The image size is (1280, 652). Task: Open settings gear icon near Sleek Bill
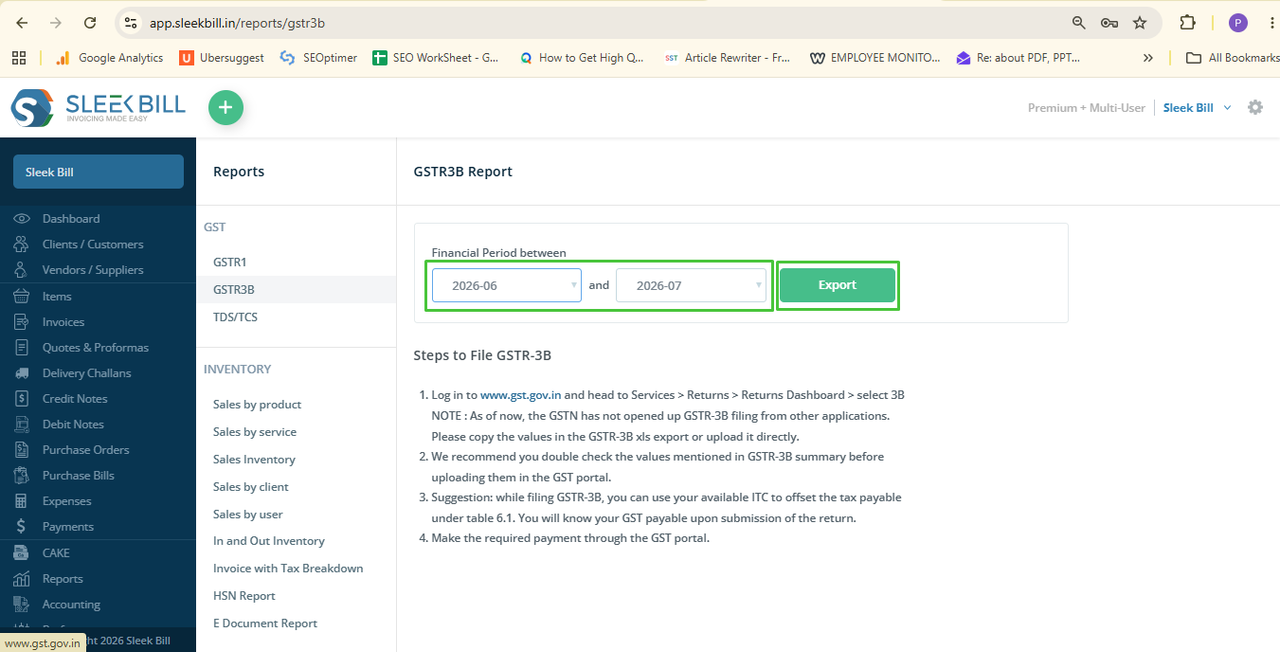(x=1255, y=107)
